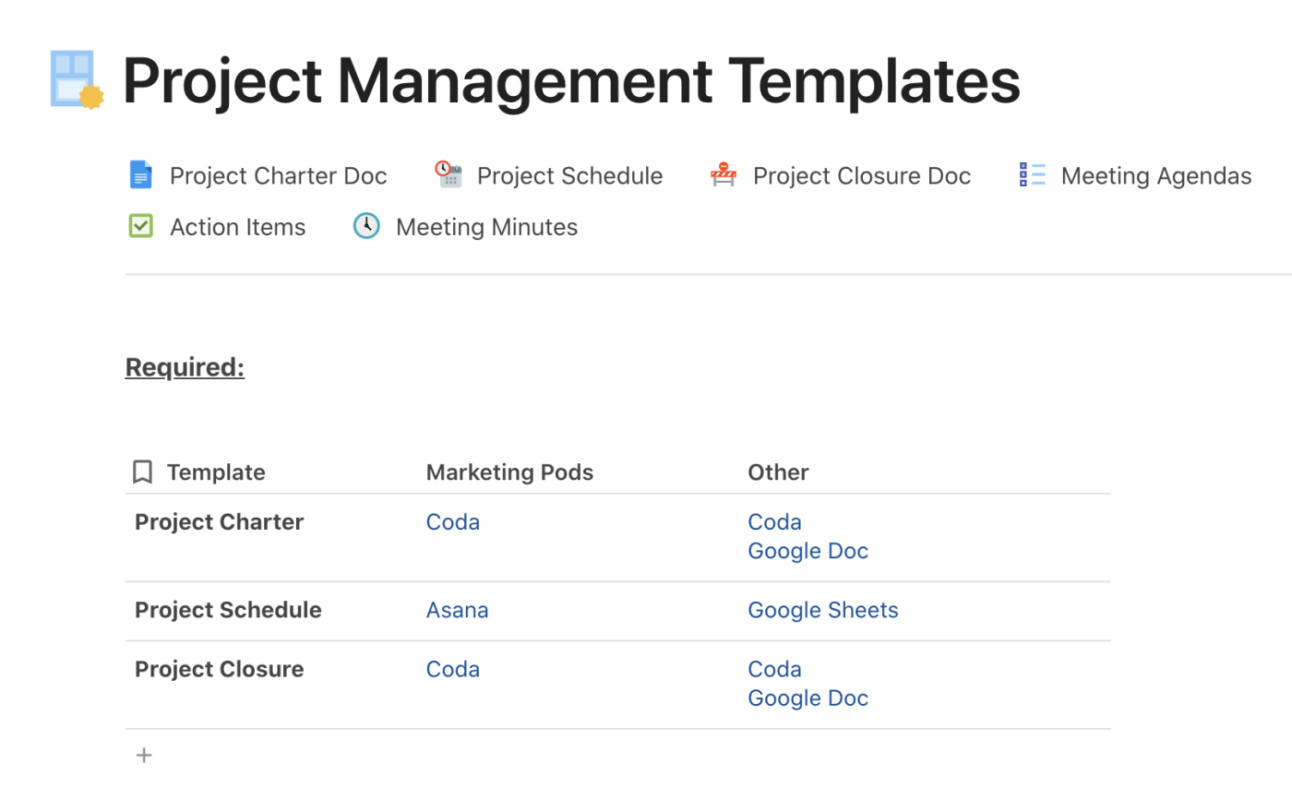Open Google Doc link in the Project Closure row
Viewport: 1292px width, 800px height.
807,698
